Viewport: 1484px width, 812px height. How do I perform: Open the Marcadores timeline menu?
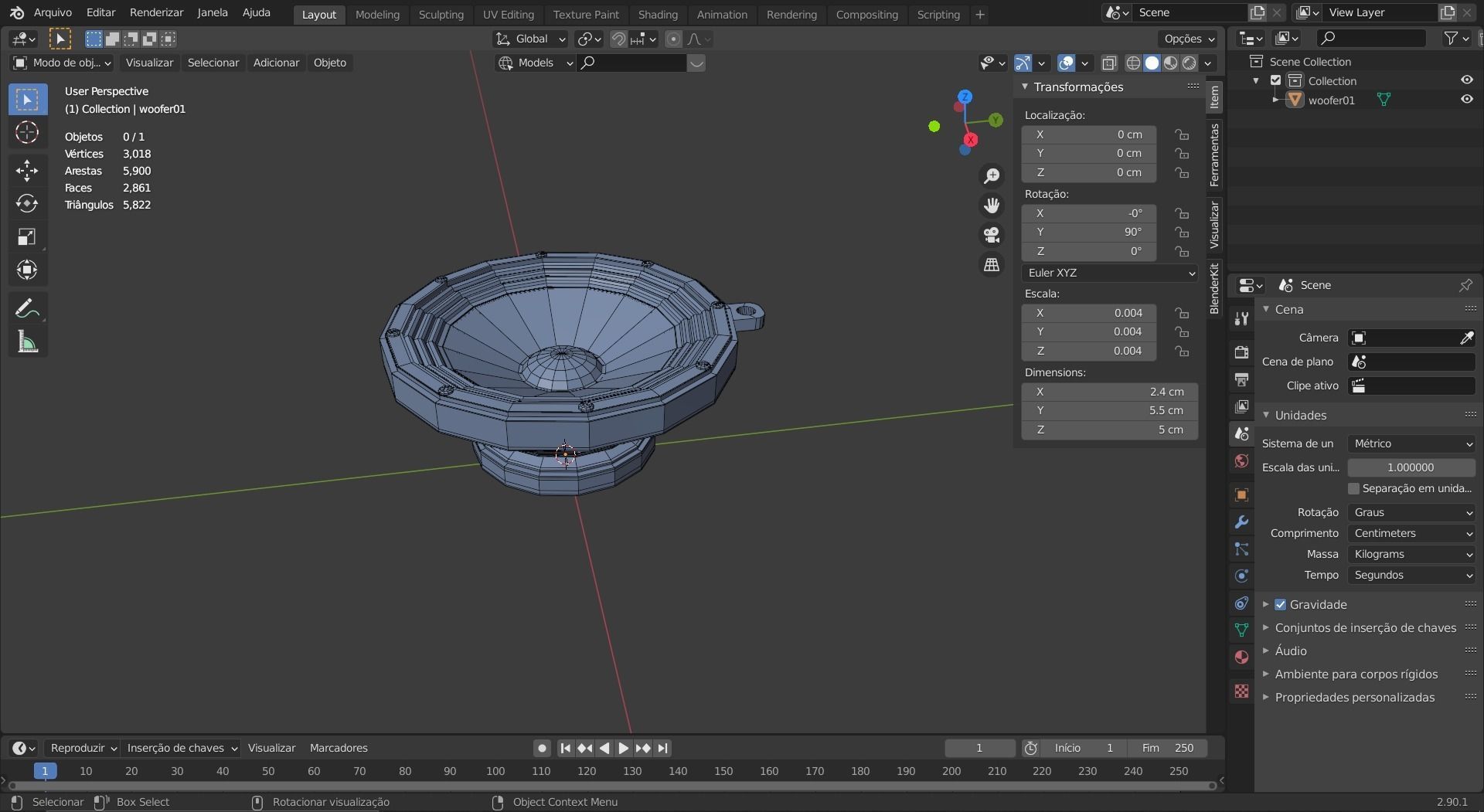(x=339, y=748)
